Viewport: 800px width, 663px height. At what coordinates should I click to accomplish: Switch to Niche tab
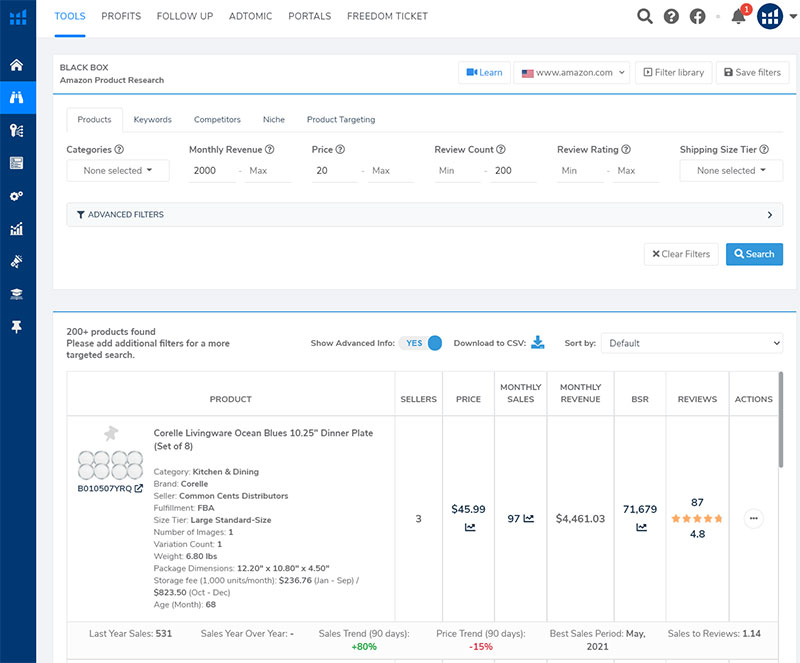pyautogui.click(x=273, y=119)
